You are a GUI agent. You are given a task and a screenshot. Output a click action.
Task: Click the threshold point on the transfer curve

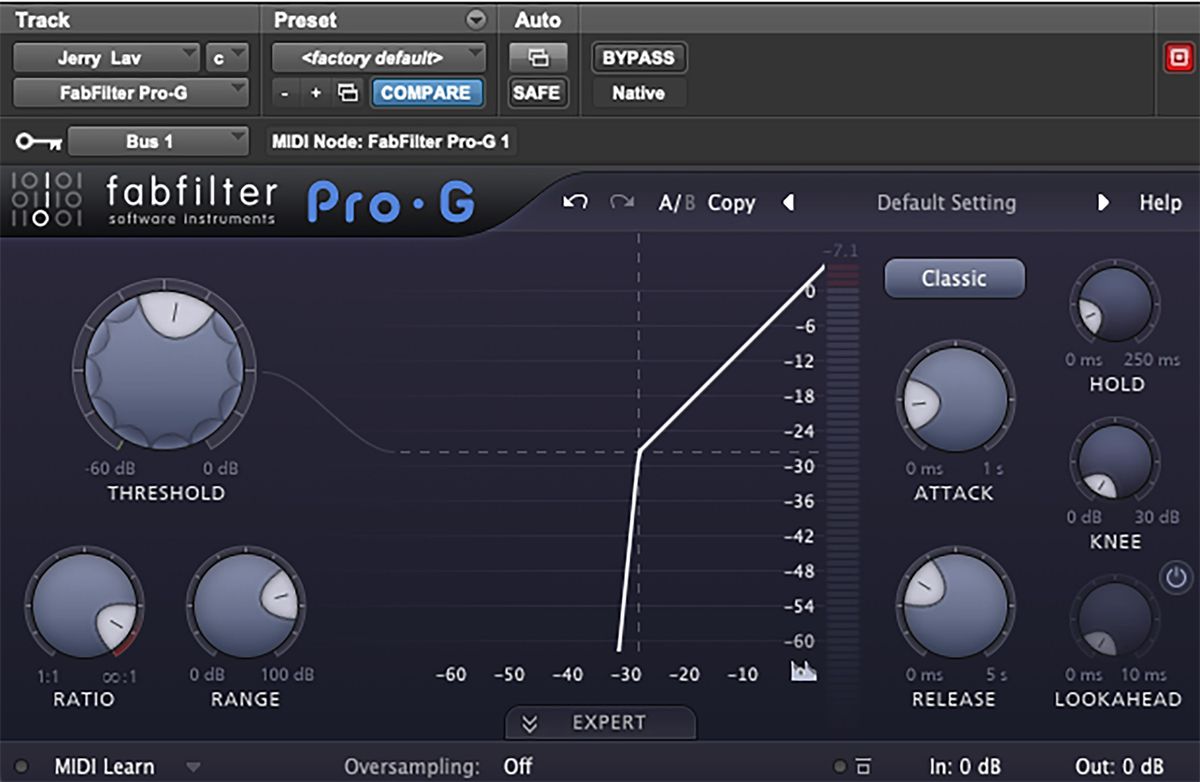click(x=639, y=451)
